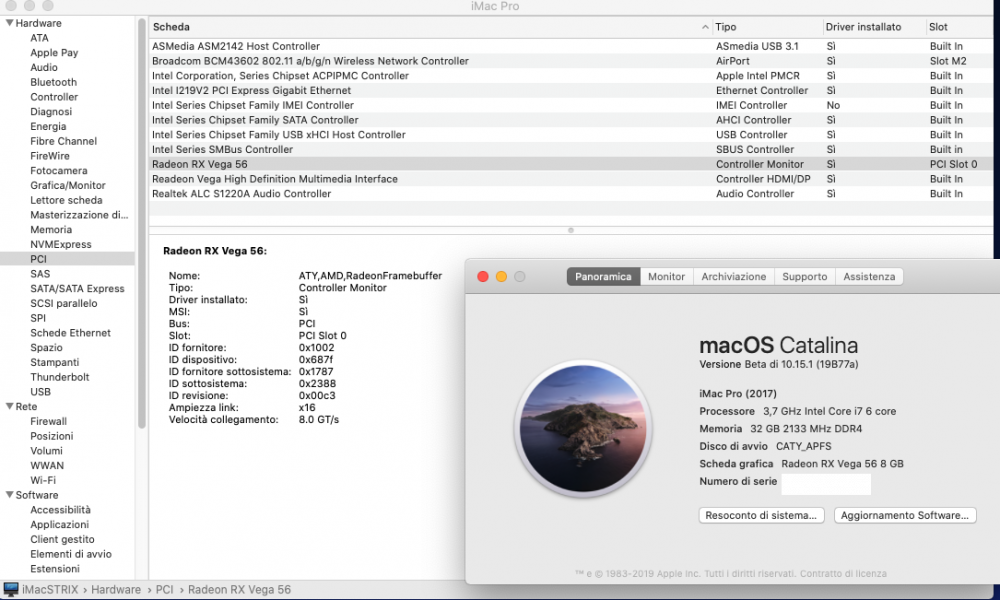
Task: Select Intel Series Chipset Family SATA Controller row
Action: (x=570, y=119)
